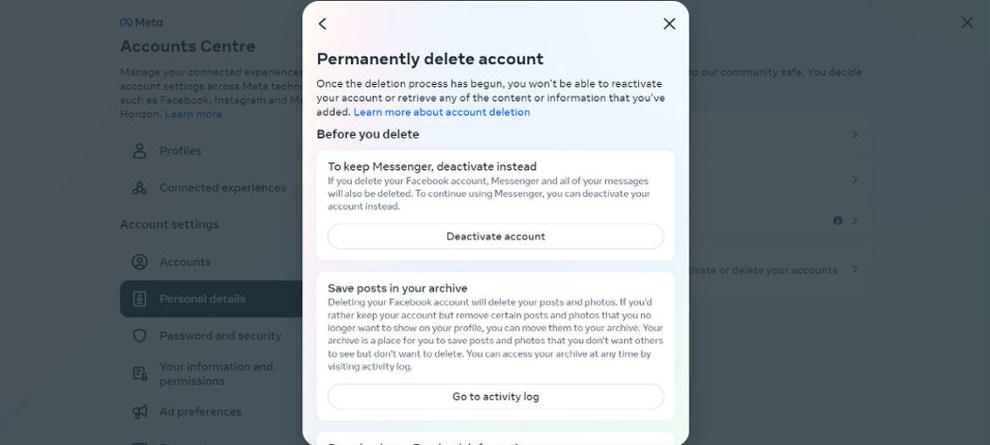Click the Password and security shield icon
The image size is (990, 445).
140,336
